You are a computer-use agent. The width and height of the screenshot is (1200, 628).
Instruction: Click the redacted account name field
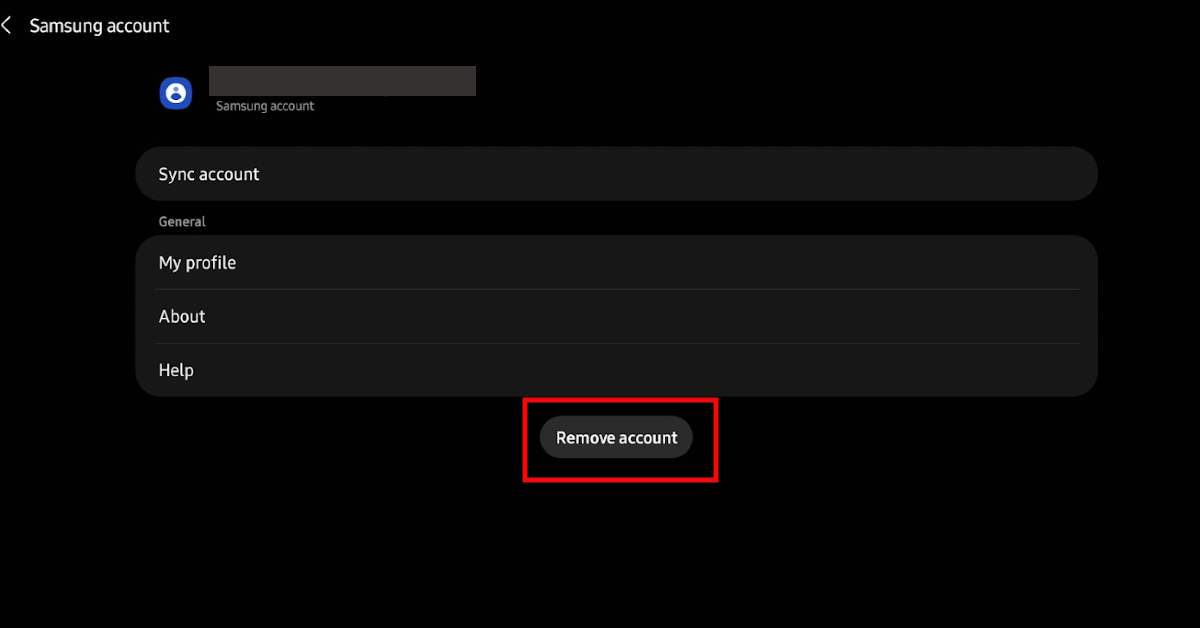(x=342, y=80)
